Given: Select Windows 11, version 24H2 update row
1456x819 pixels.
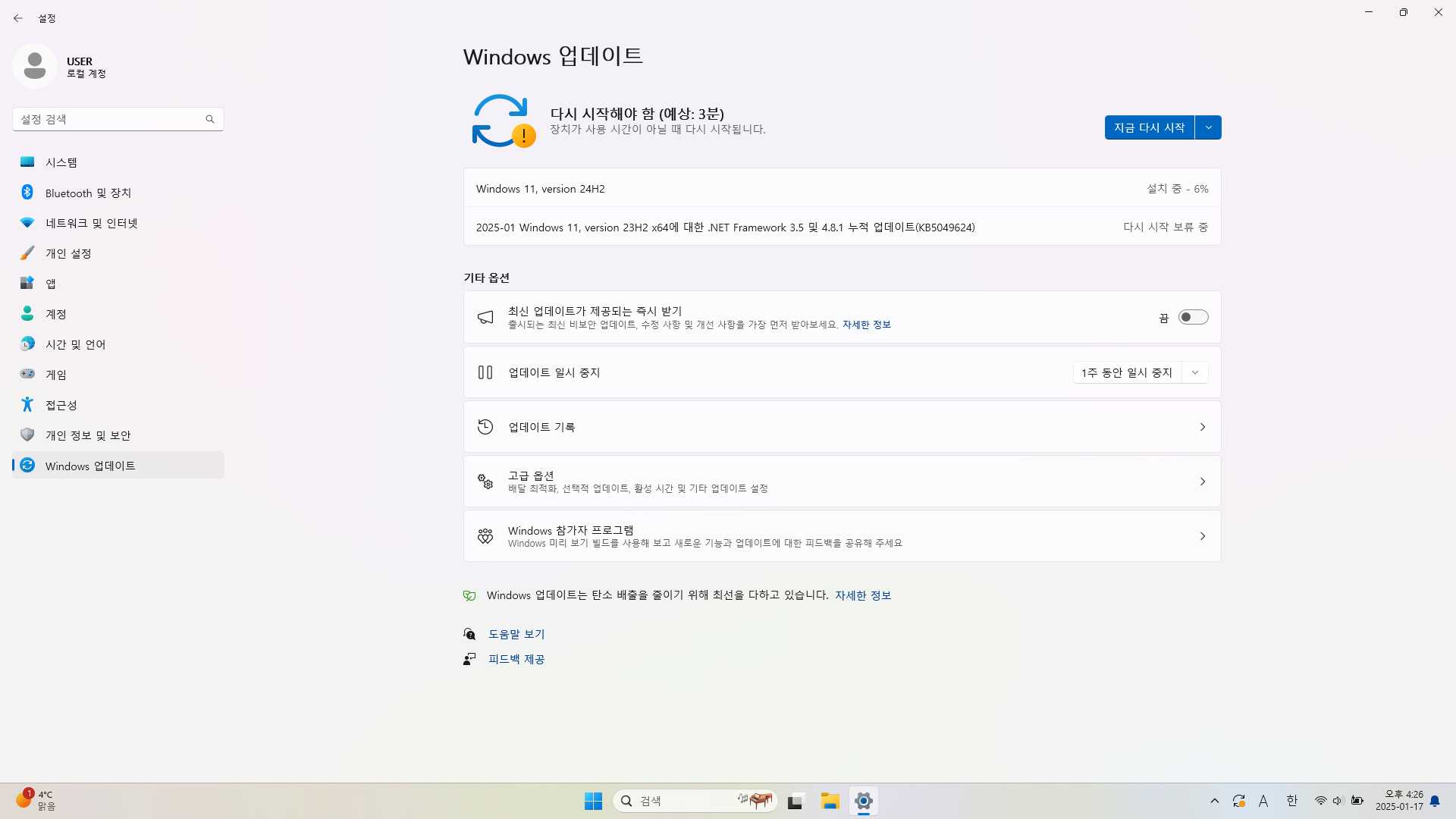Looking at the screenshot, I should tap(843, 188).
